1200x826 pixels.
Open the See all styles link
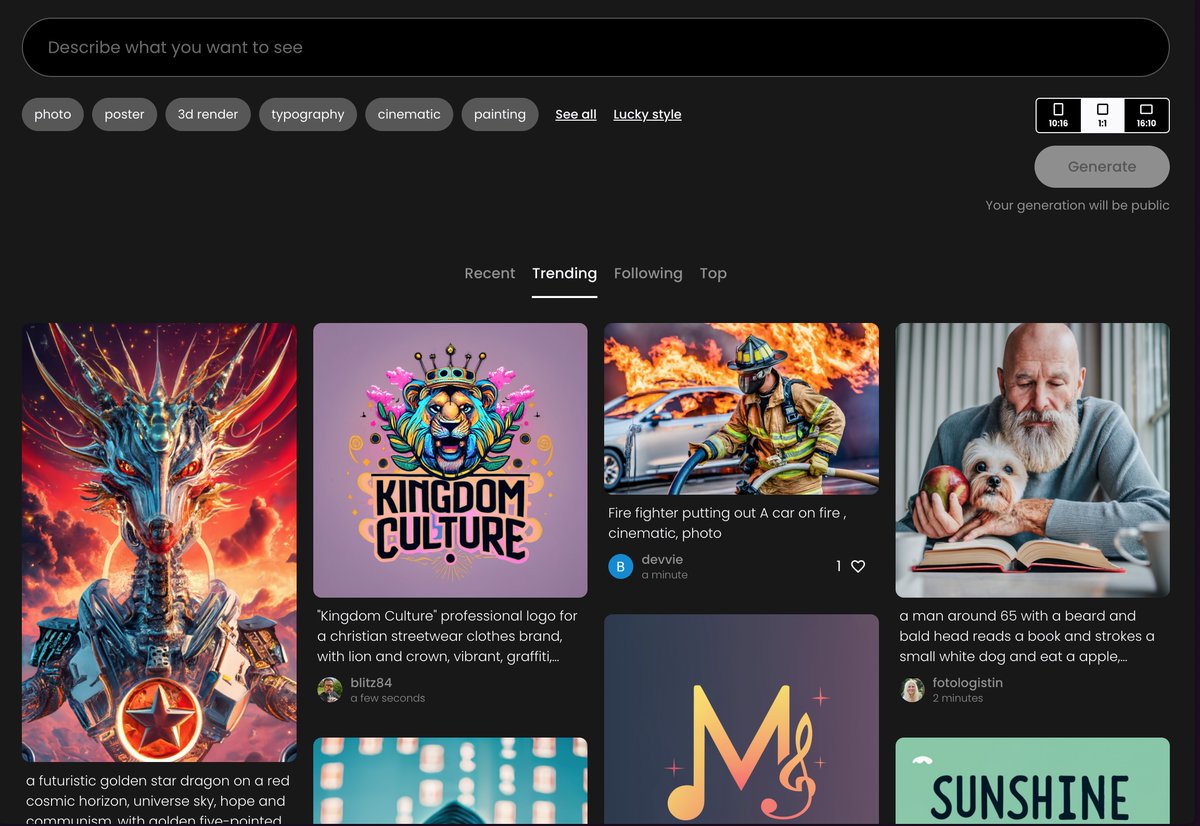[576, 114]
